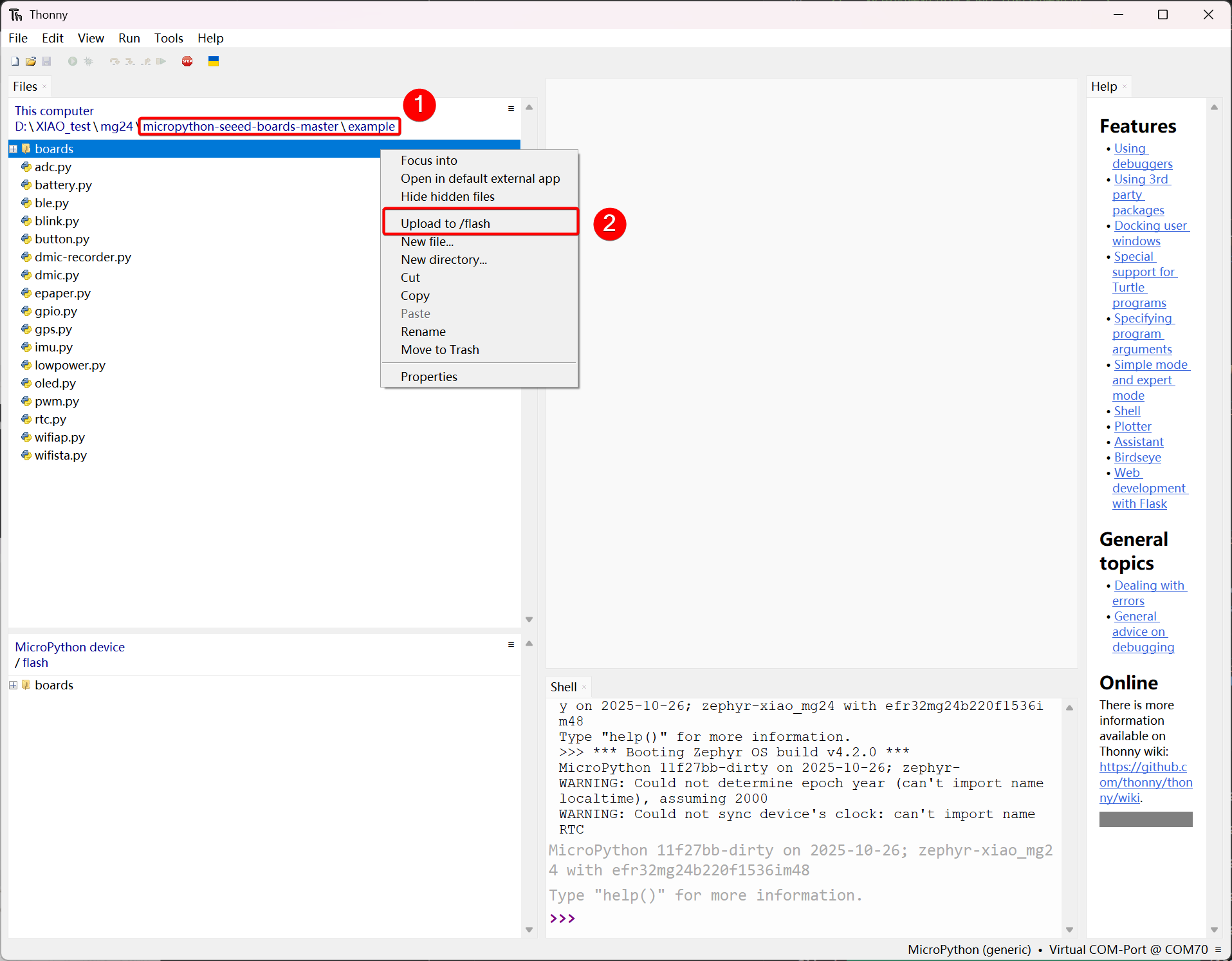
Task: Click the Run current script icon
Action: [x=73, y=61]
